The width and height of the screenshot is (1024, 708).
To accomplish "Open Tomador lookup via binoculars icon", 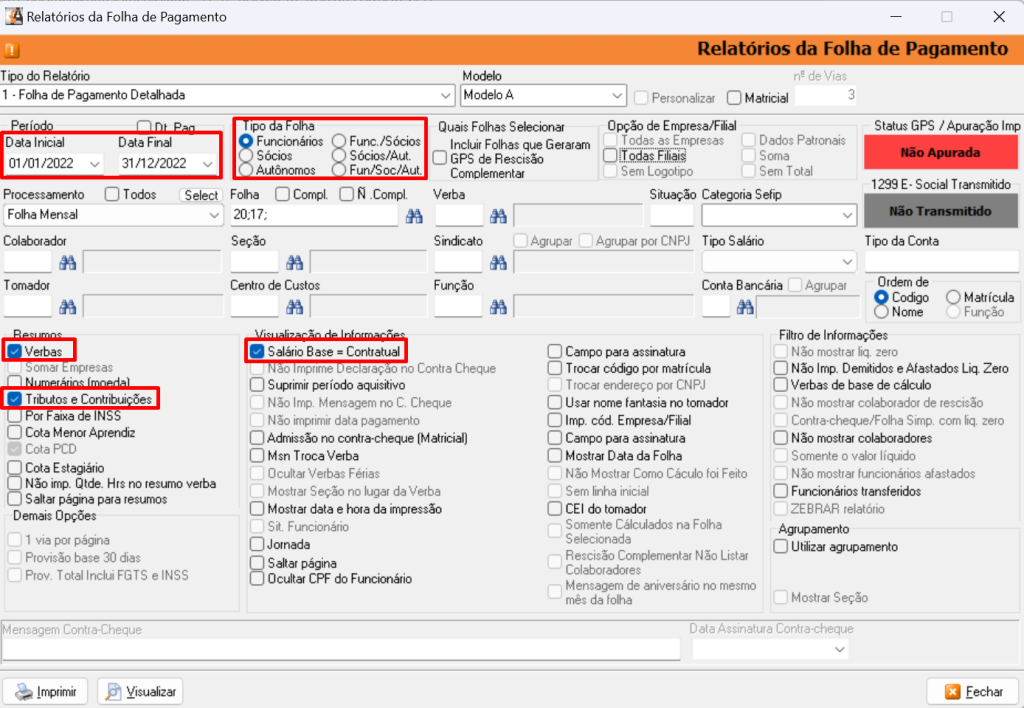I will pyautogui.click(x=68, y=307).
